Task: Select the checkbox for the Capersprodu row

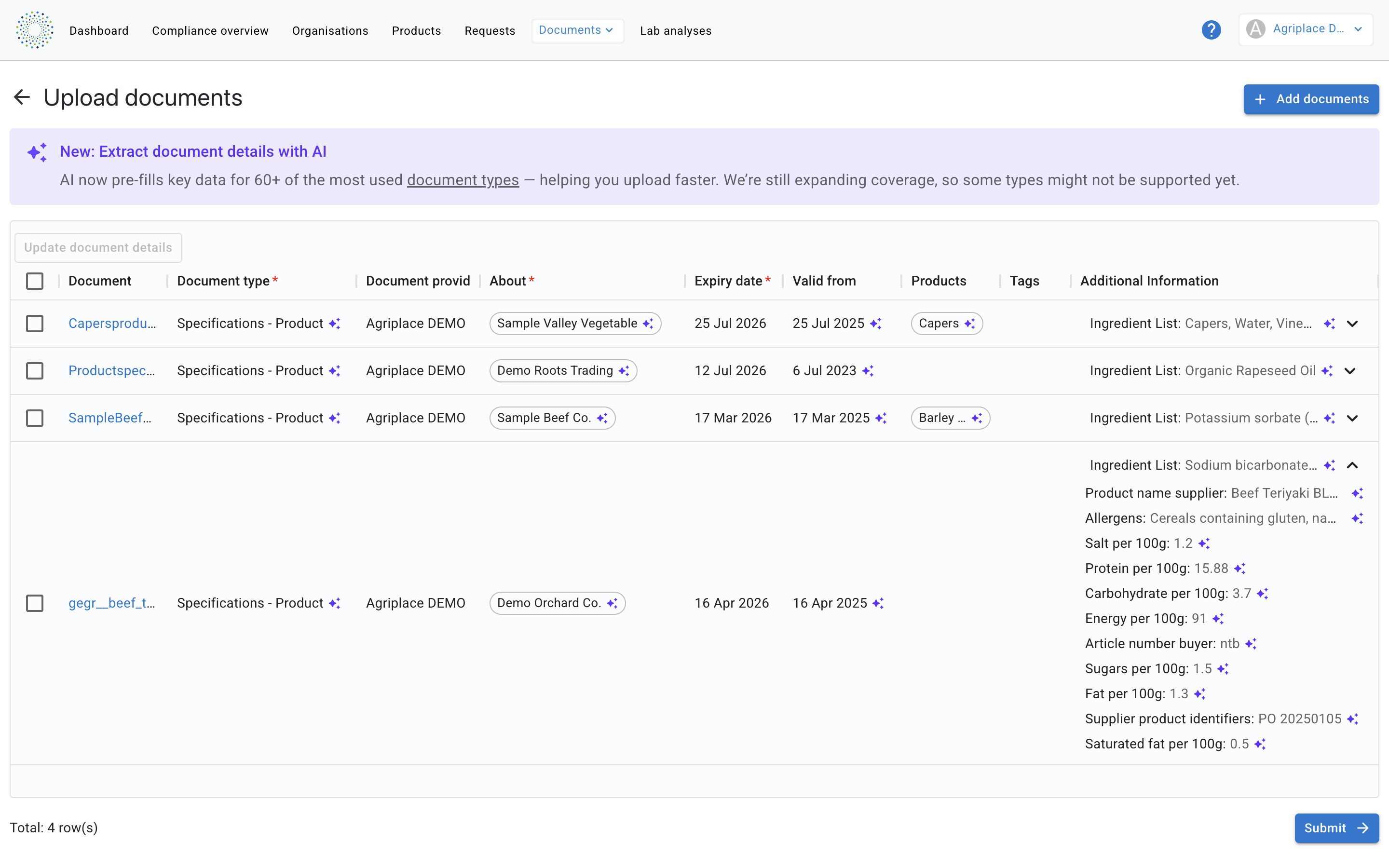Action: (35, 323)
